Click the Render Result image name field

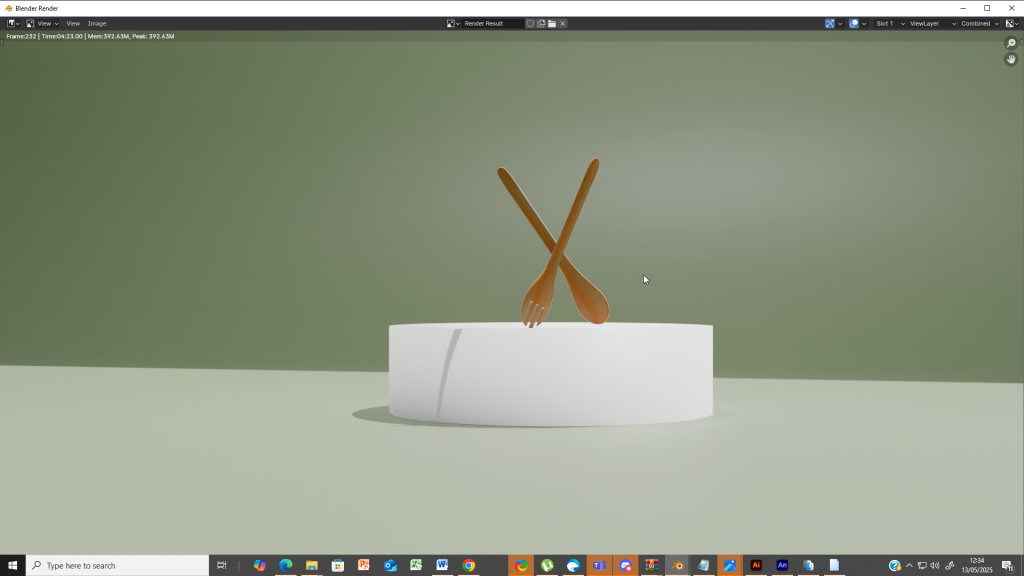coord(491,23)
